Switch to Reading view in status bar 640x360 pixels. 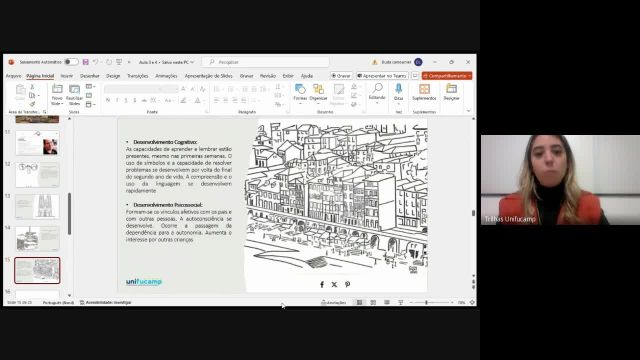(387, 302)
